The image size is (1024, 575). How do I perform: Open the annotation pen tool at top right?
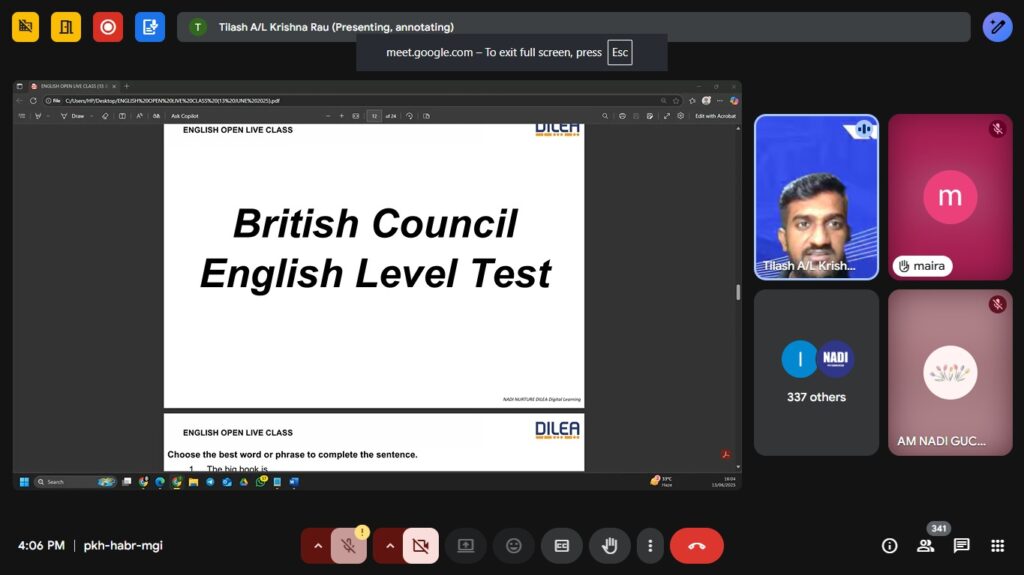click(x=997, y=27)
